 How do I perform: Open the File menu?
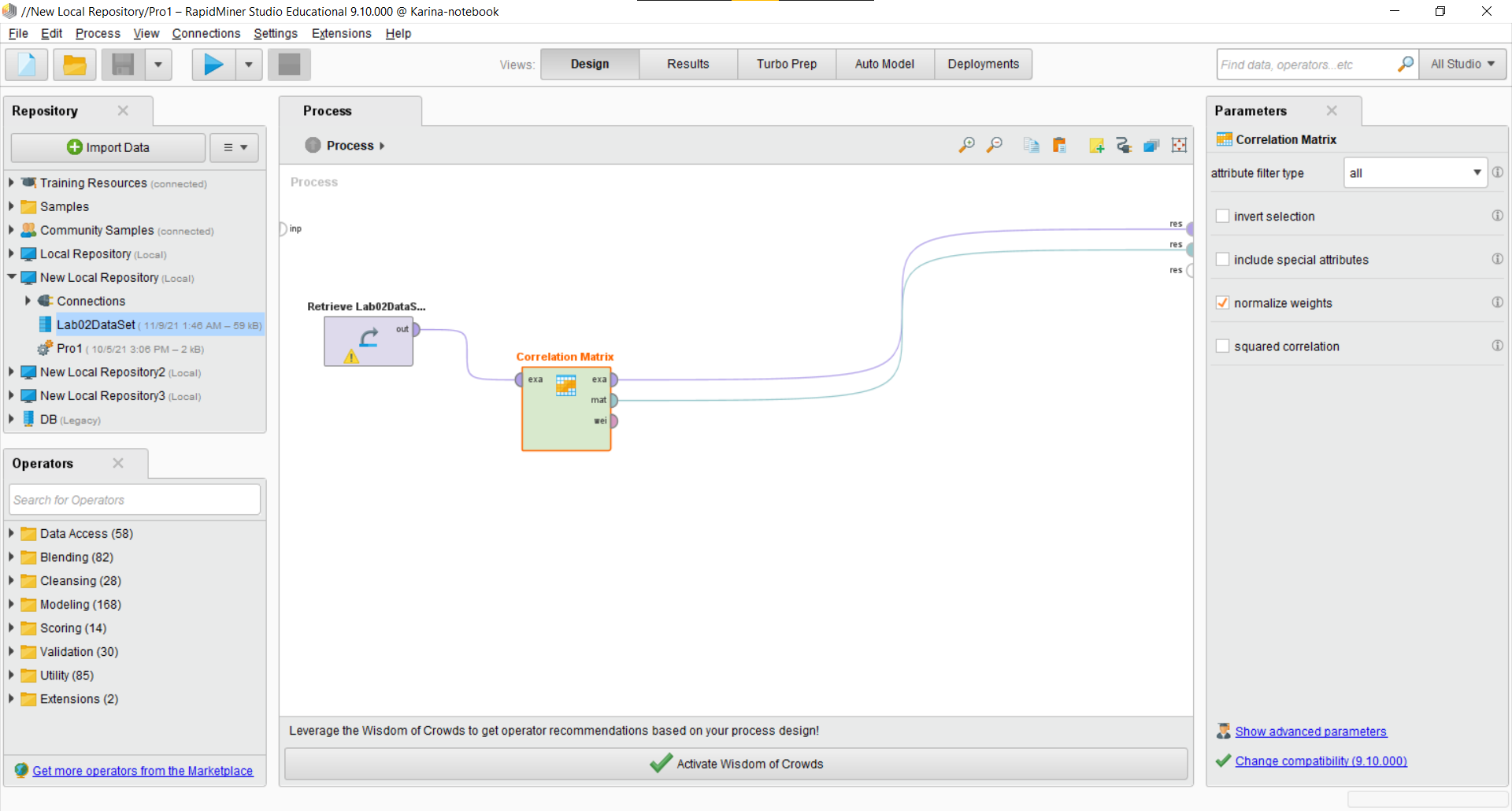pos(18,33)
